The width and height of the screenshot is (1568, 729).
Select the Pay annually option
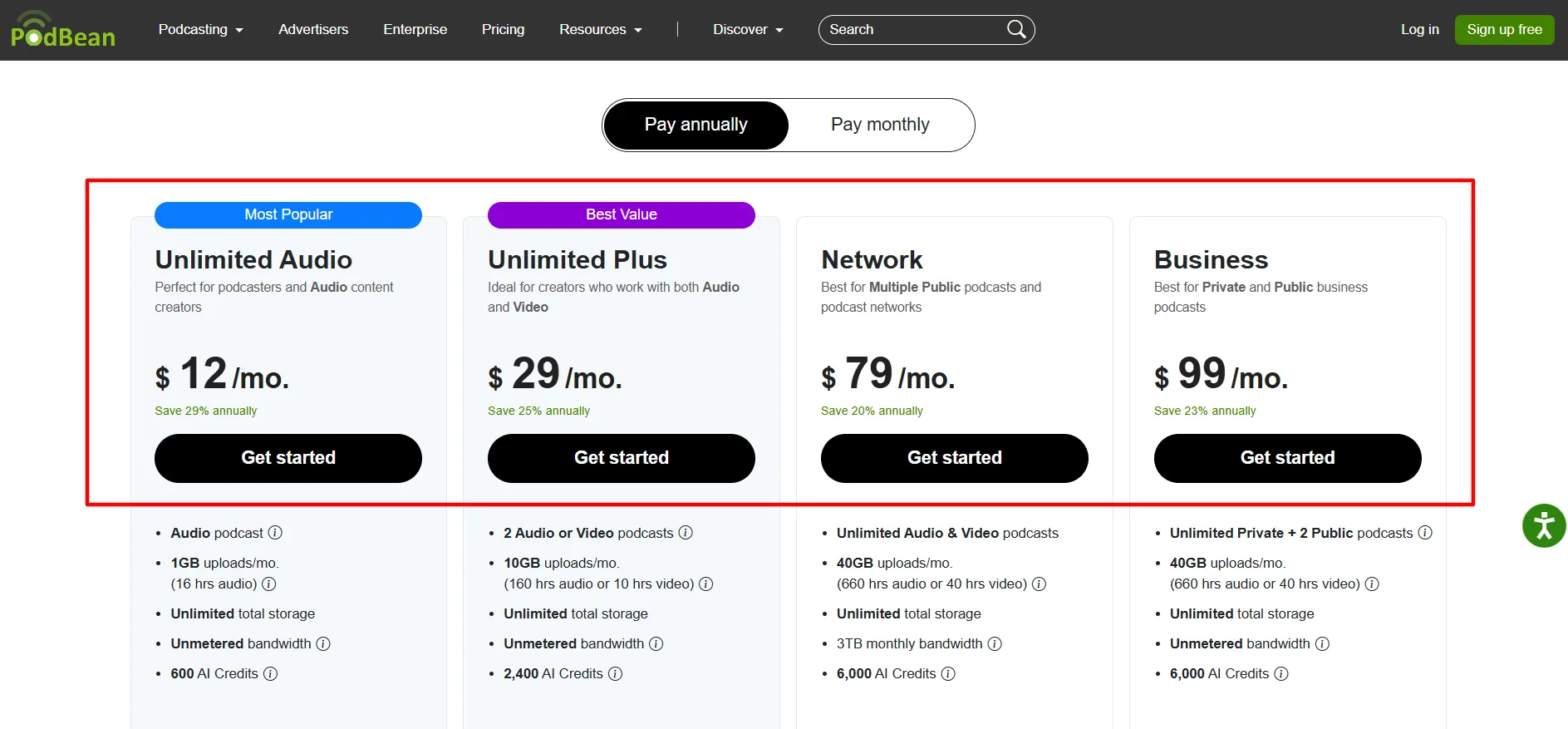[x=696, y=125]
